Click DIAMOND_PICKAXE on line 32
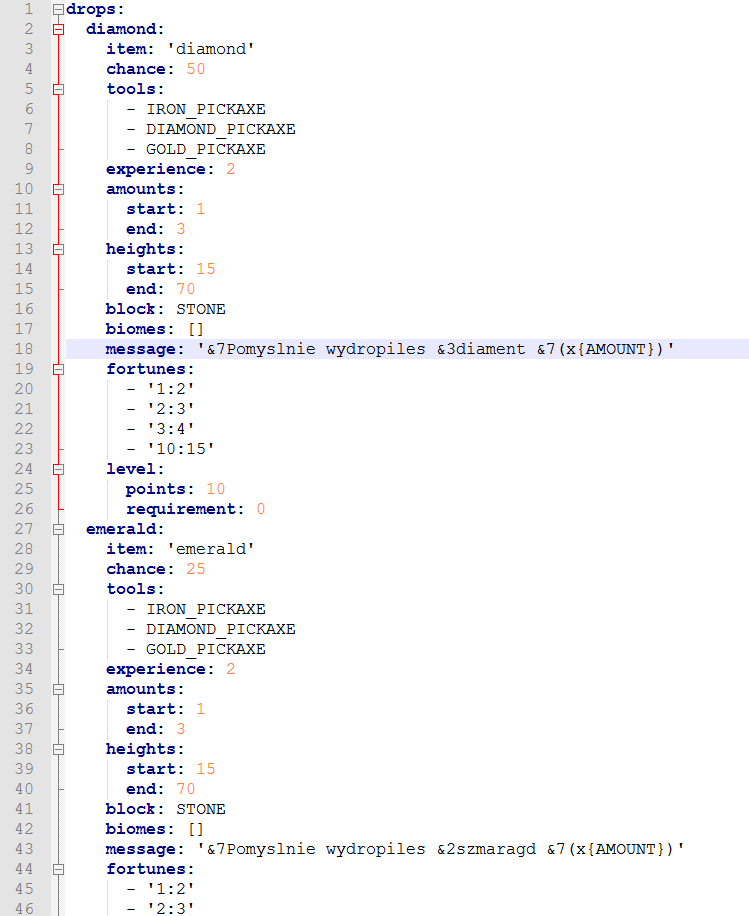749x916 pixels. 221,629
